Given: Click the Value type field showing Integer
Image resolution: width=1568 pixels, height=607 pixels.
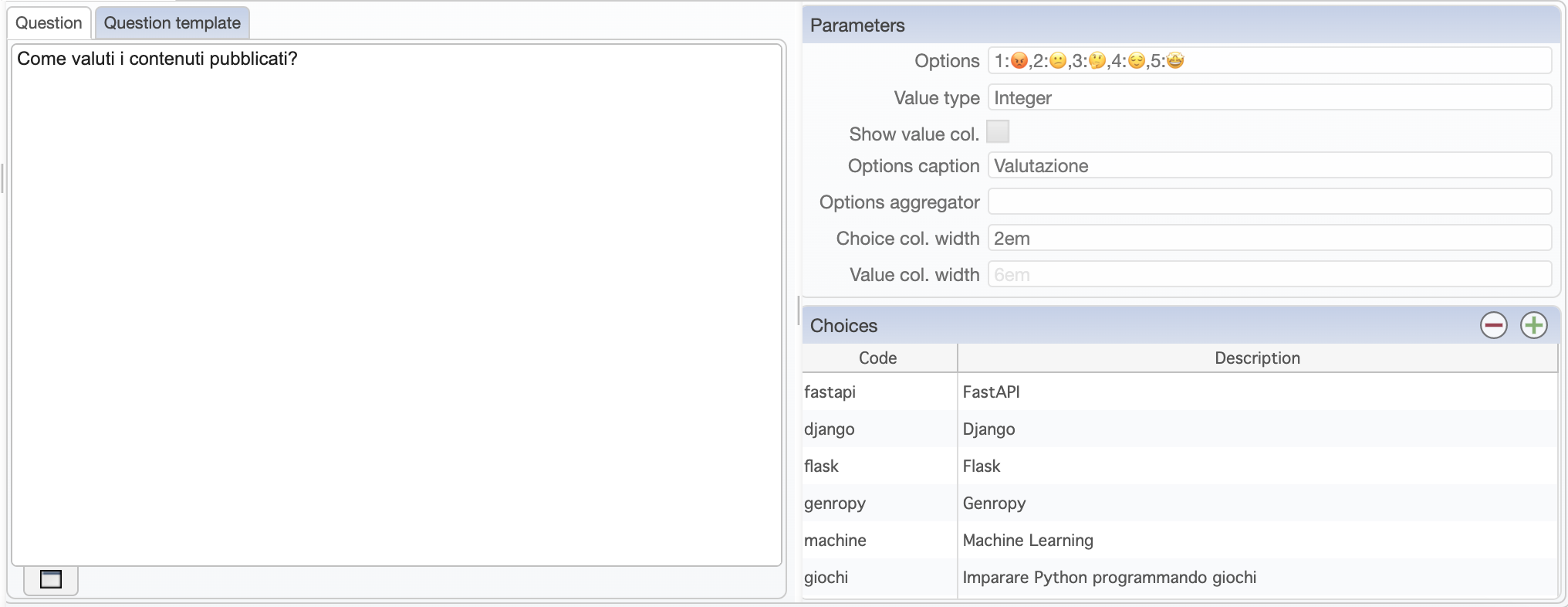Looking at the screenshot, I should pos(1269,97).
